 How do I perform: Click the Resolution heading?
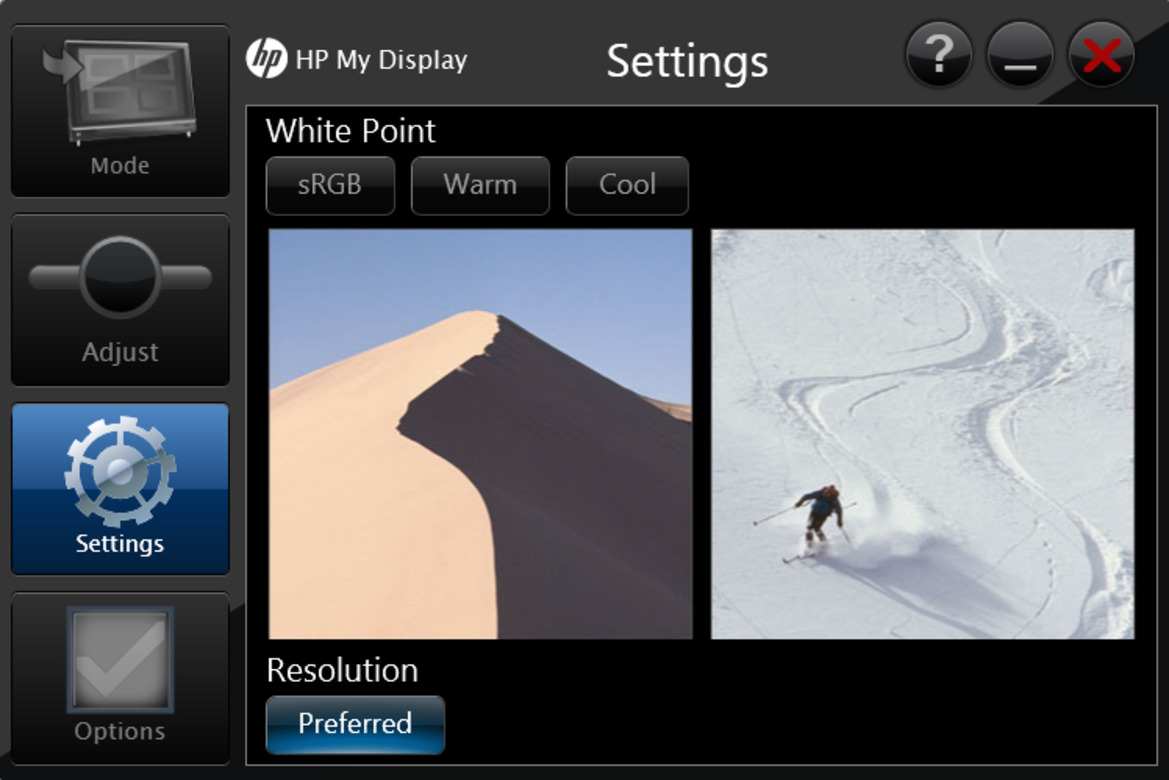click(x=342, y=670)
